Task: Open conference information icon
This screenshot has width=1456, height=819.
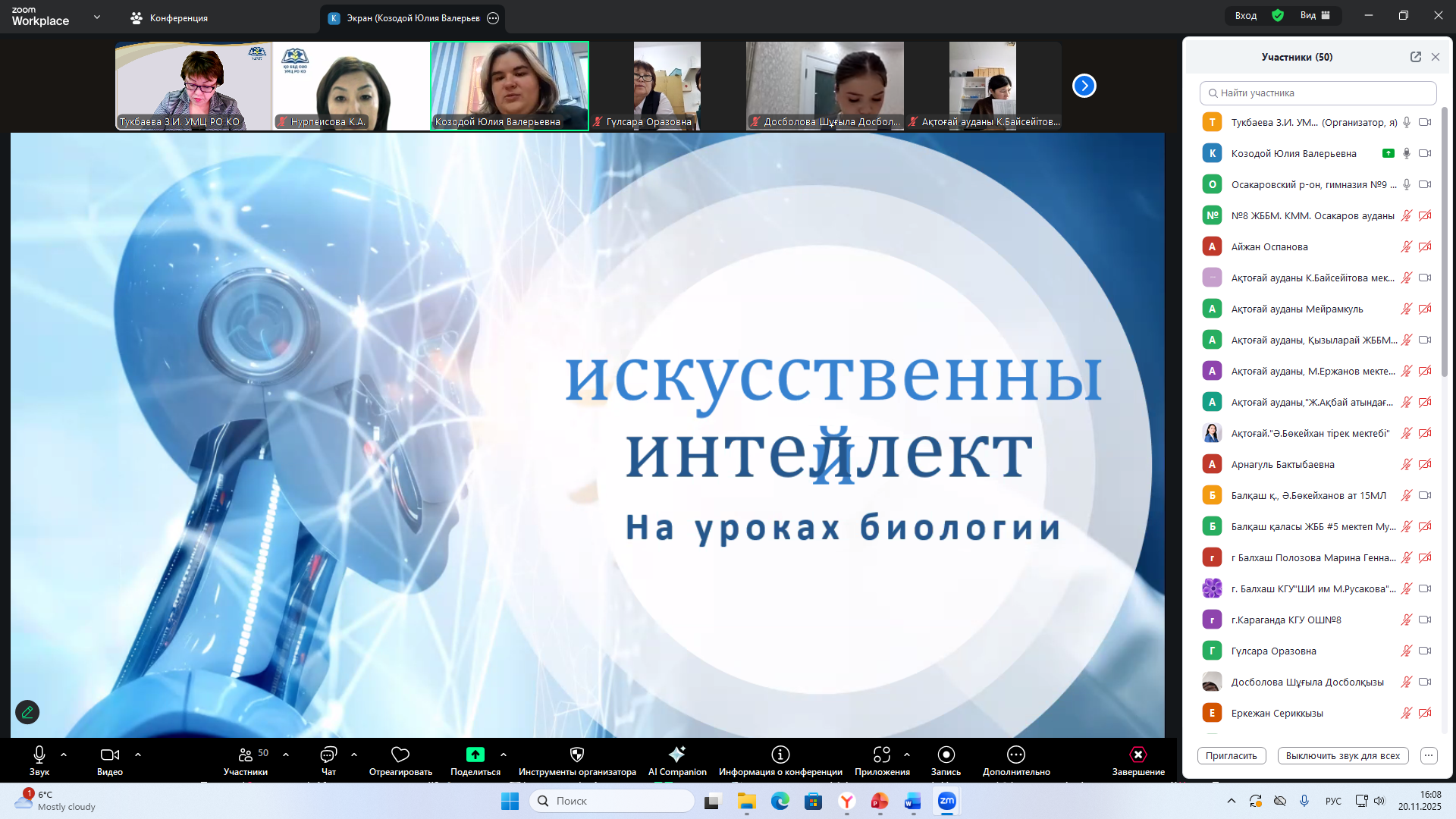Action: [780, 755]
